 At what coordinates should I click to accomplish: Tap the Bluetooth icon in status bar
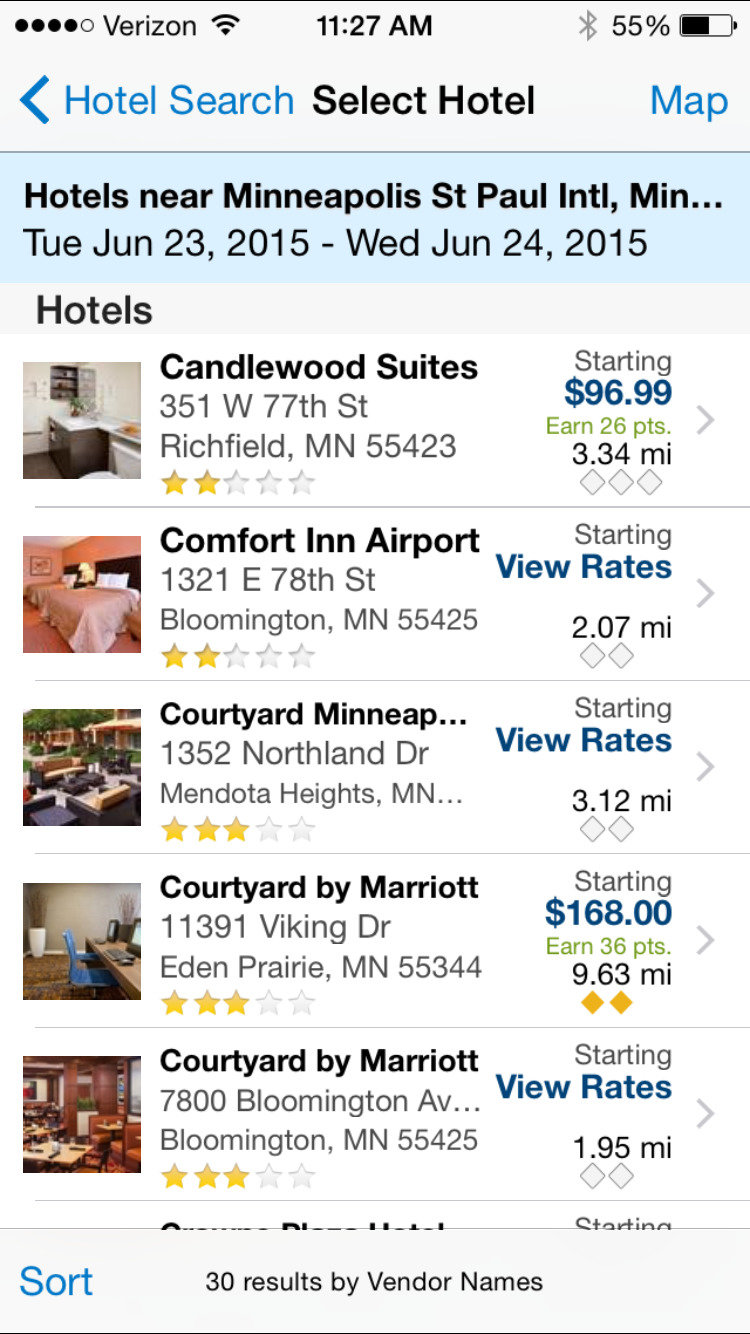(x=587, y=26)
